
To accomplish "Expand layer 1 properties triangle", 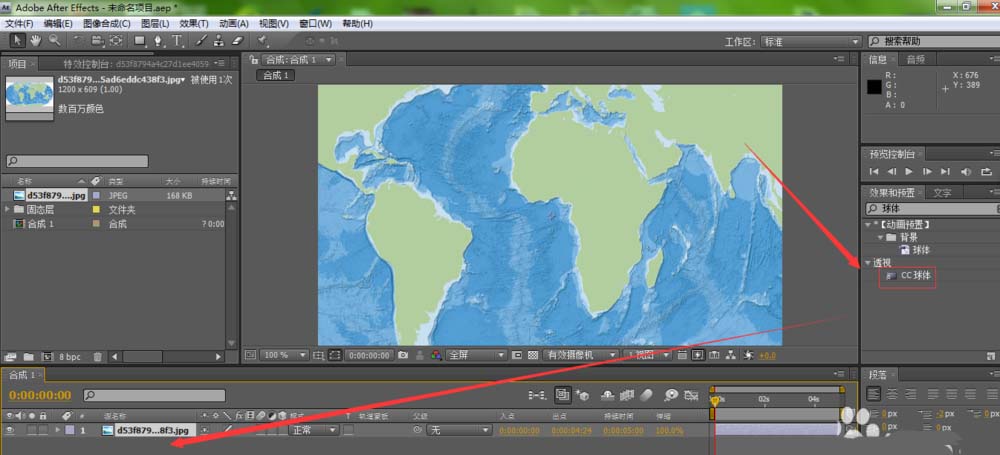I will 58,431.
